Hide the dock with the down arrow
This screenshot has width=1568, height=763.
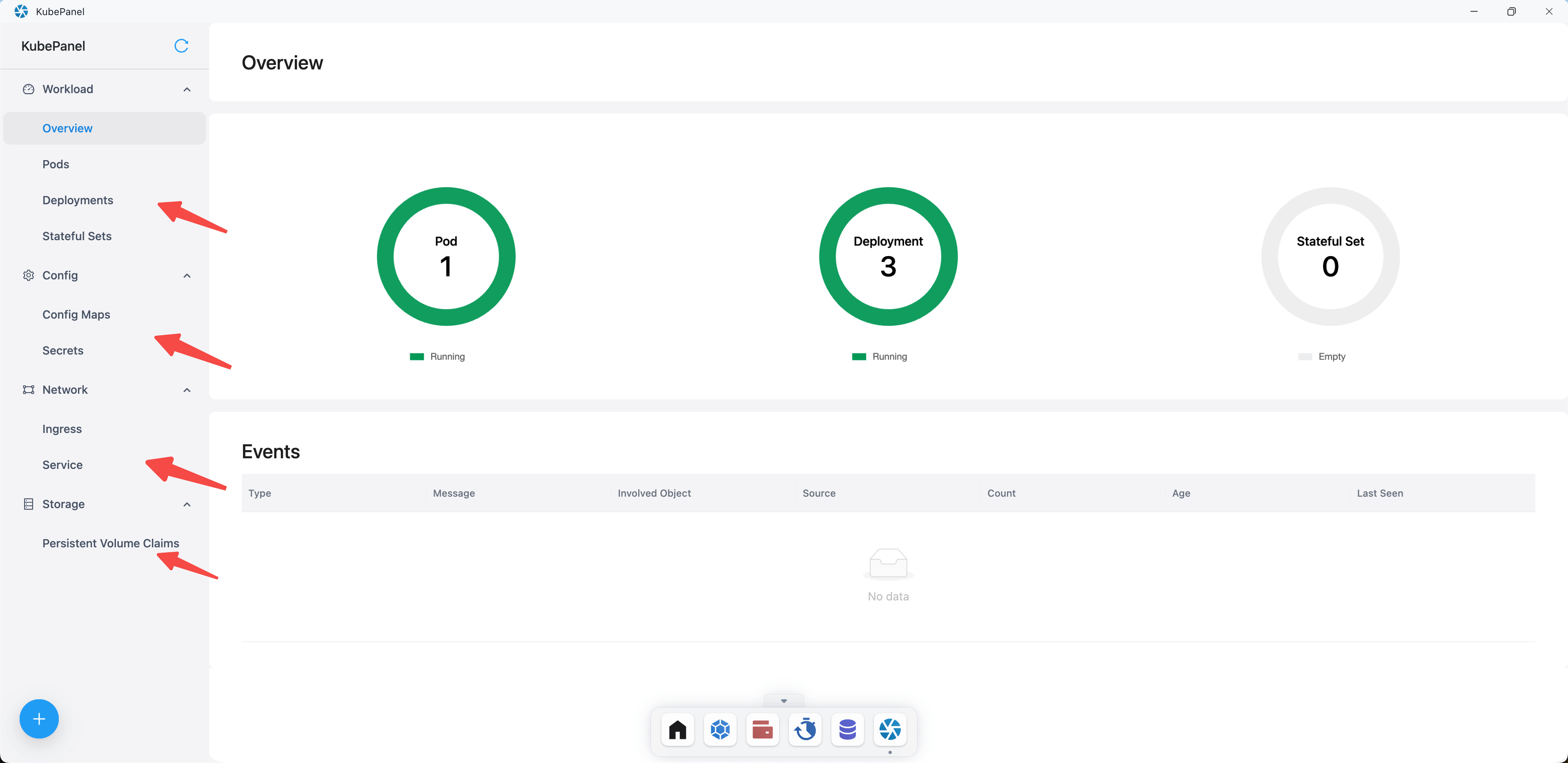coord(784,701)
